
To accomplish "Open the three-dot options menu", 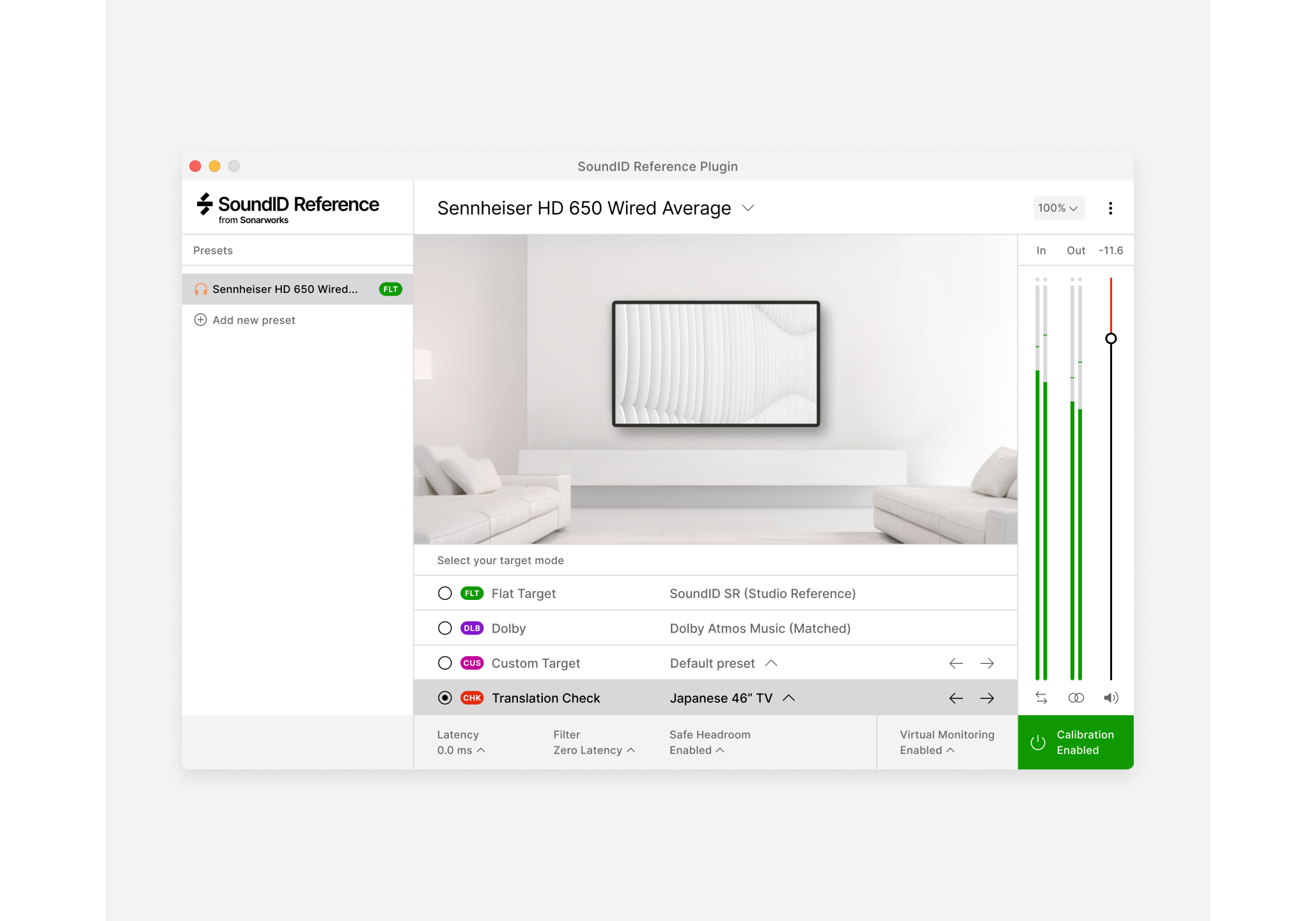I will click(1111, 208).
